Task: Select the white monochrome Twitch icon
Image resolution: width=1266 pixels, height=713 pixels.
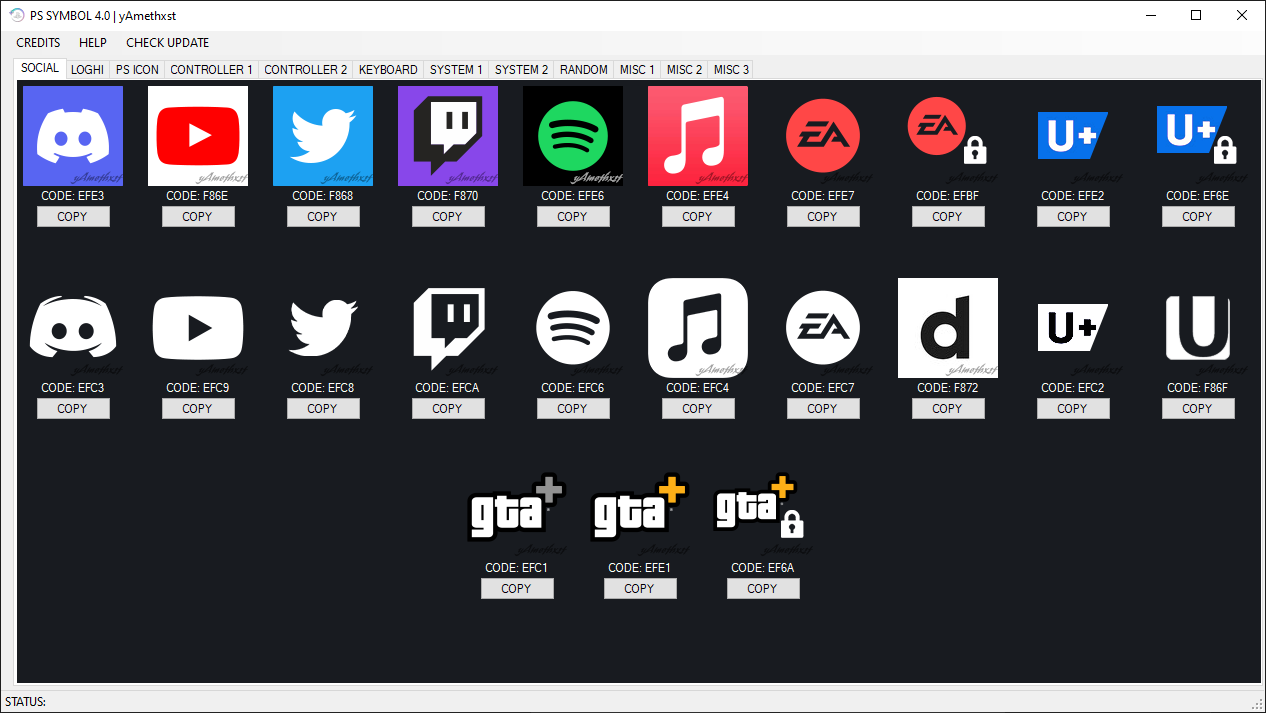Action: pos(448,329)
